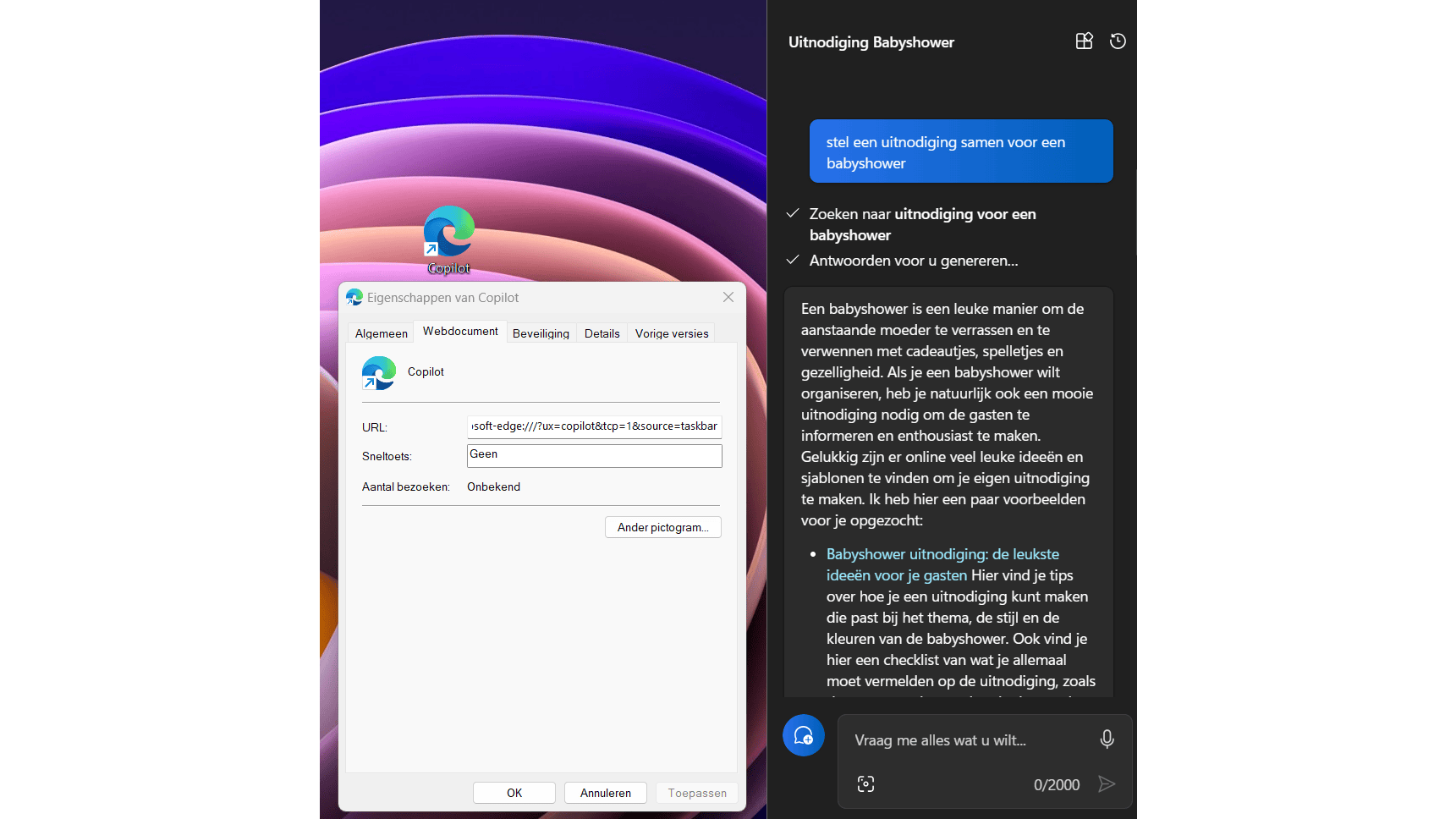Open the chat history icon

coord(1118,41)
